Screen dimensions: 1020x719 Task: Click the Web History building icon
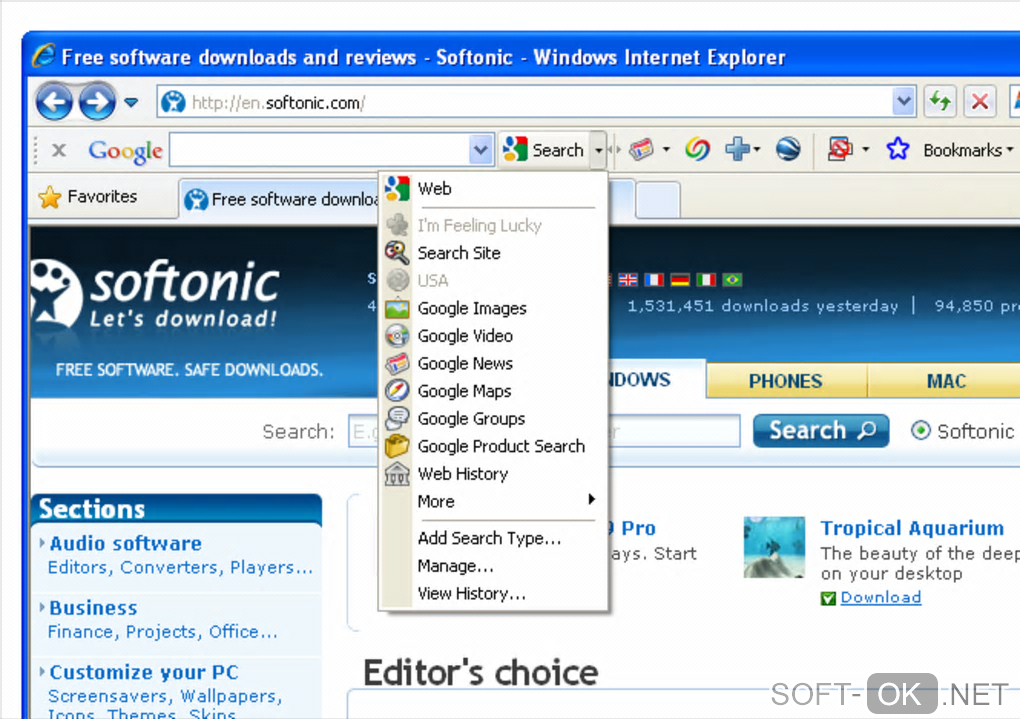(397, 474)
